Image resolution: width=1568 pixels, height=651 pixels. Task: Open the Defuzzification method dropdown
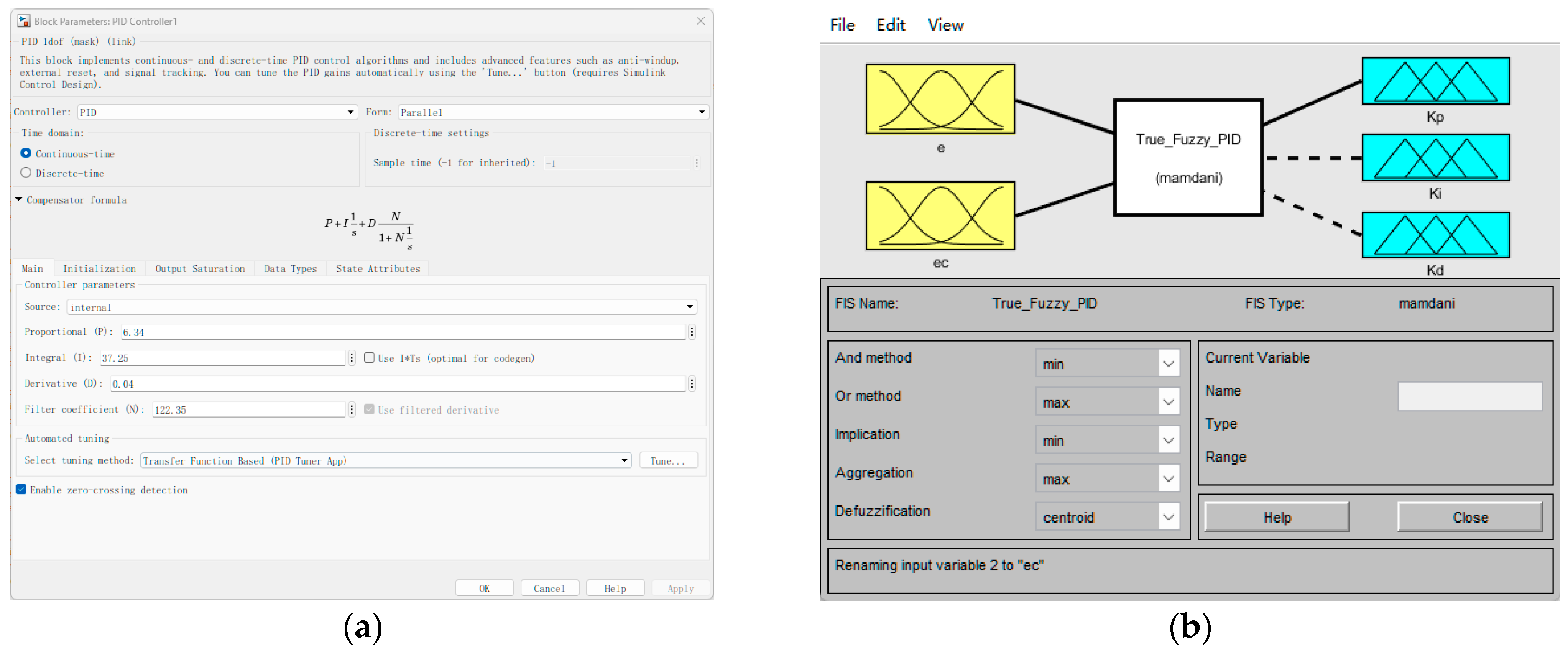[x=1107, y=517]
